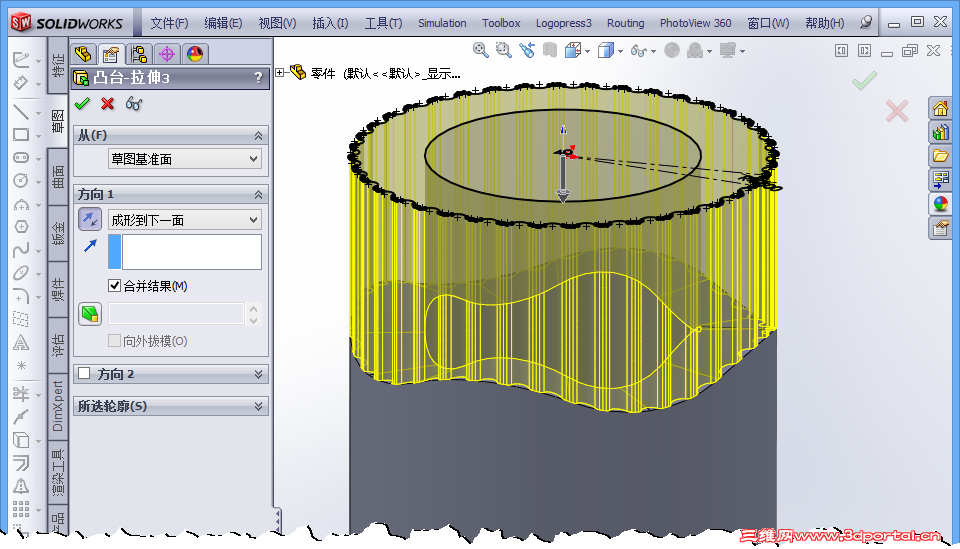Click the Linear Sketch Pattern grid icon
This screenshot has width=960, height=549.
tap(21, 508)
